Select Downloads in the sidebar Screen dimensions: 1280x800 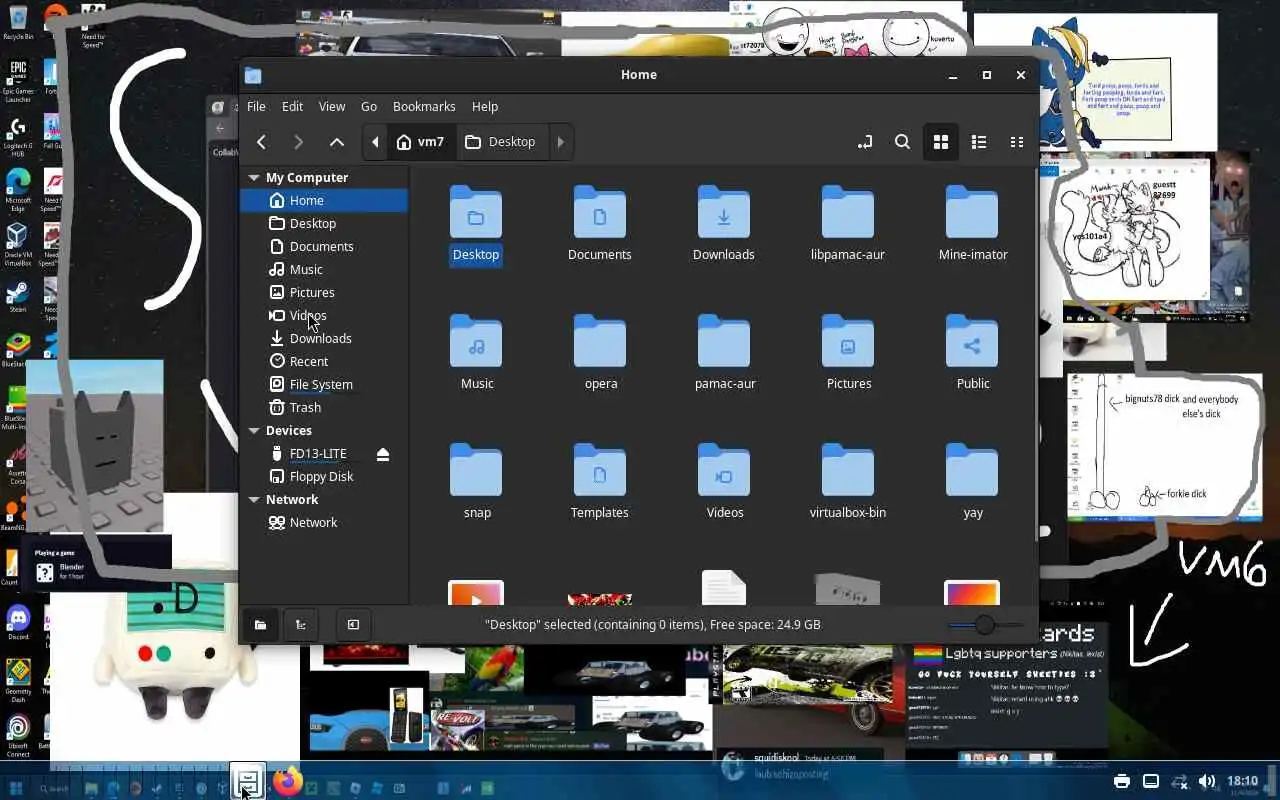(x=324, y=339)
